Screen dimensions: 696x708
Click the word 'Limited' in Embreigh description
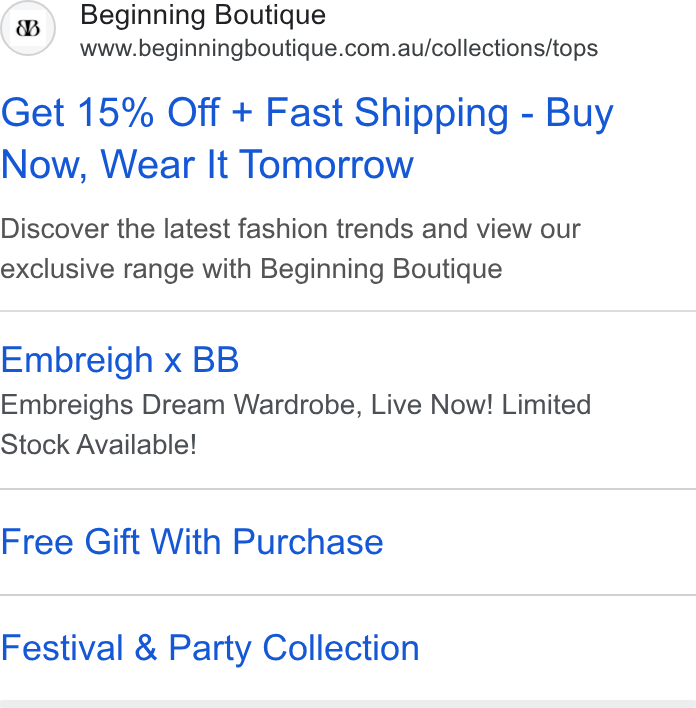click(x=546, y=404)
